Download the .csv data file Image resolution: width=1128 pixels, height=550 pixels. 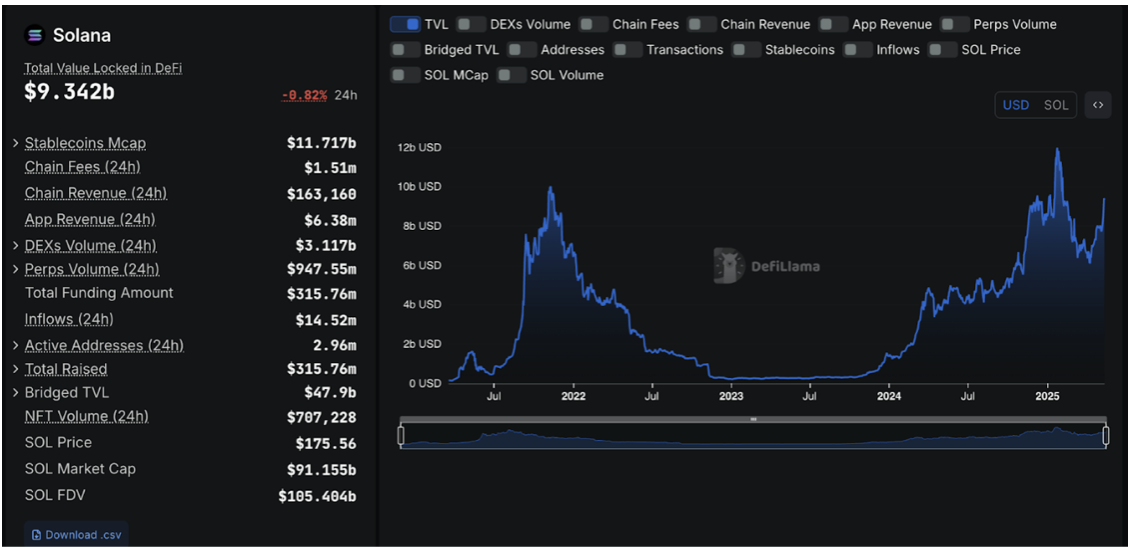tap(76, 535)
